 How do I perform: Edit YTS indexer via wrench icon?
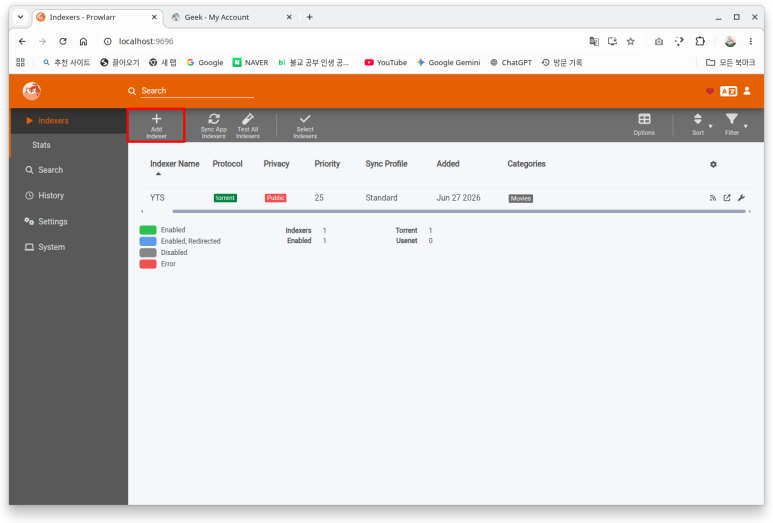[741, 198]
